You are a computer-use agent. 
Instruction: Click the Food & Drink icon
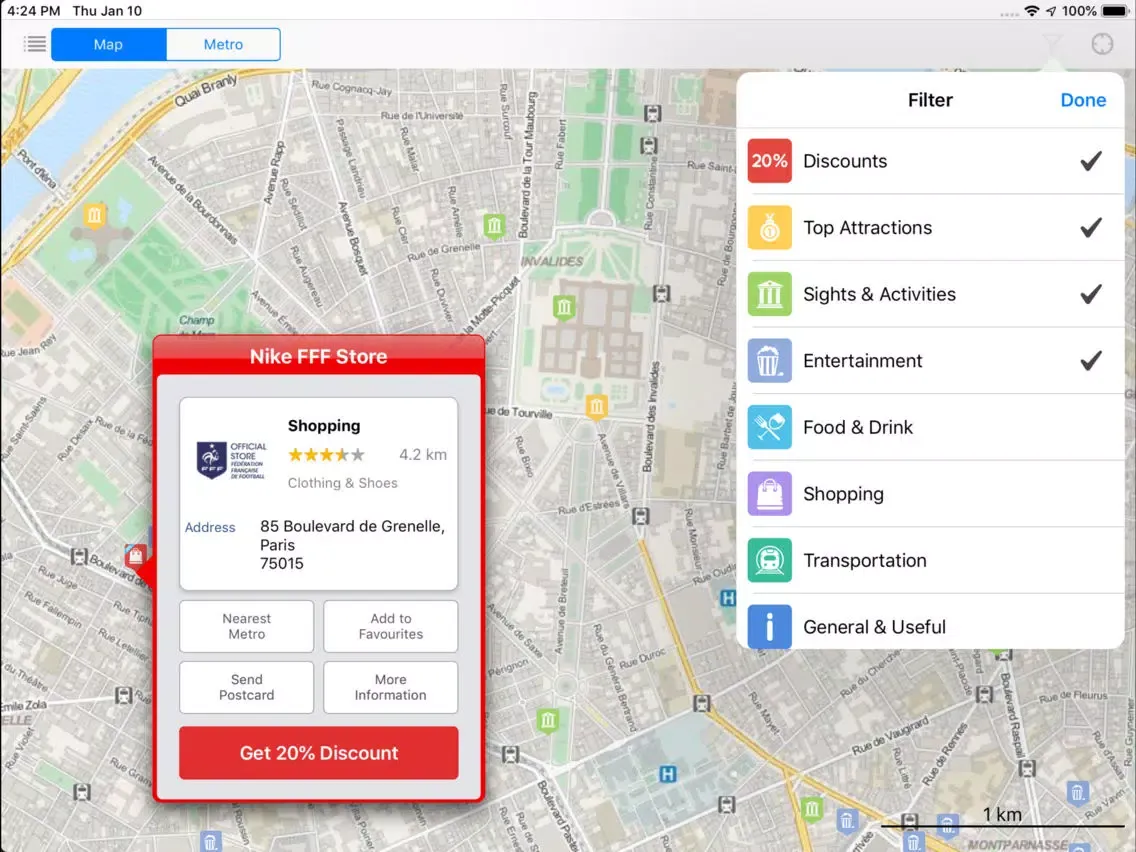[x=769, y=427]
